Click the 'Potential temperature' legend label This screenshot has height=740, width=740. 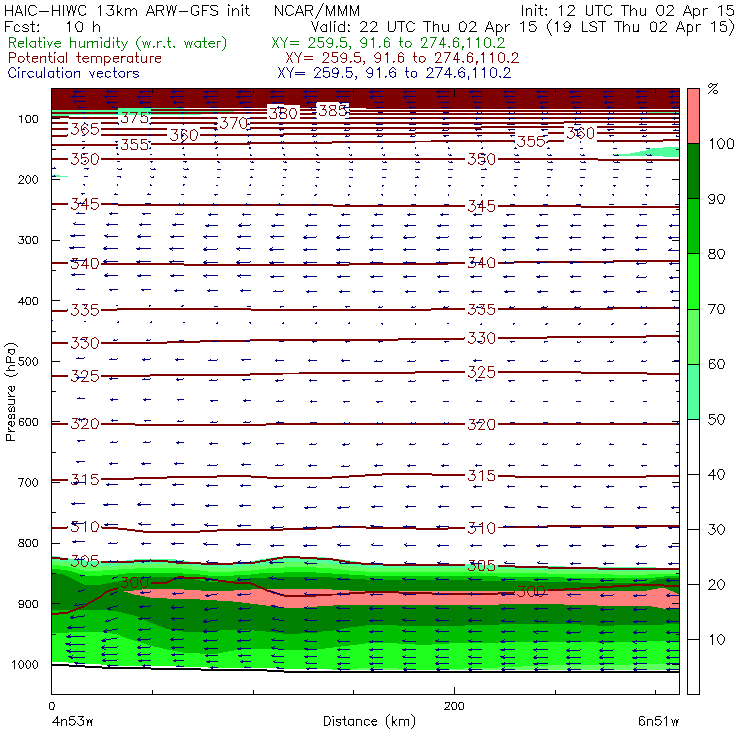tap(84, 58)
